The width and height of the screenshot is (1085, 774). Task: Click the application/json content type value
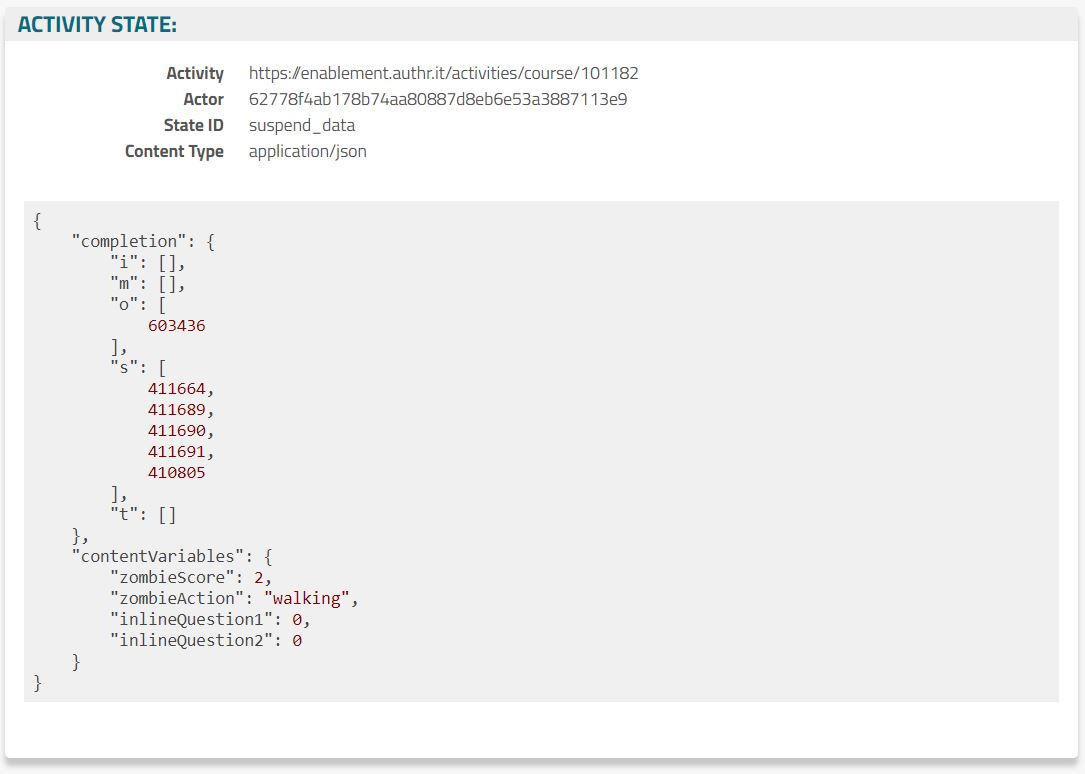click(x=307, y=151)
